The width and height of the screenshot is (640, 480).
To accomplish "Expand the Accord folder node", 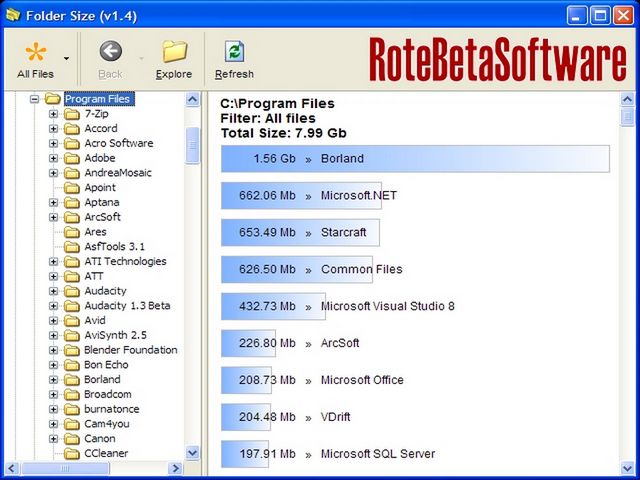I will pyautogui.click(x=53, y=129).
